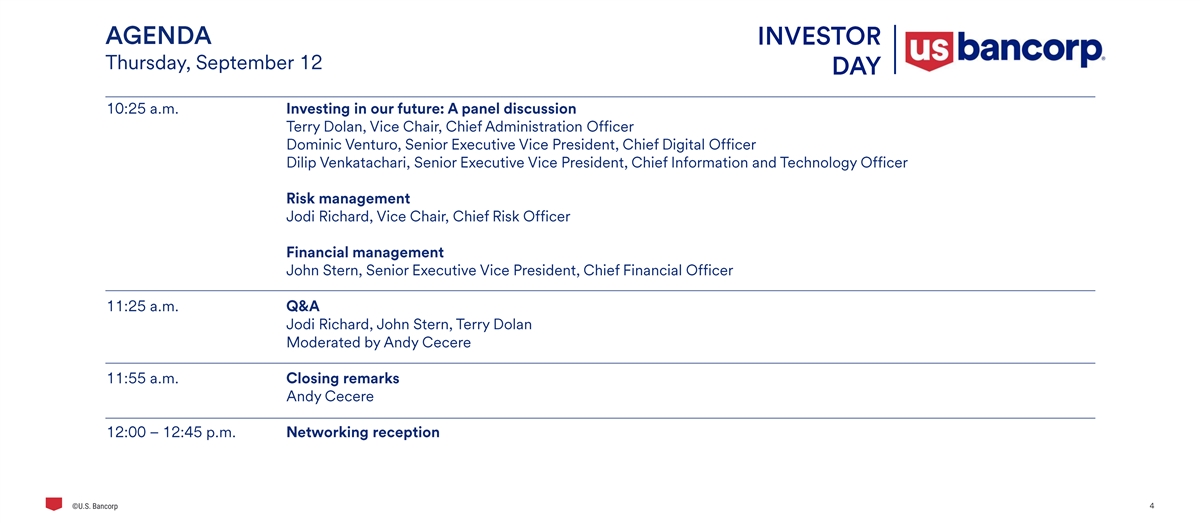
Task: Select the Closing remarks heading
Action: pyautogui.click(x=342, y=379)
